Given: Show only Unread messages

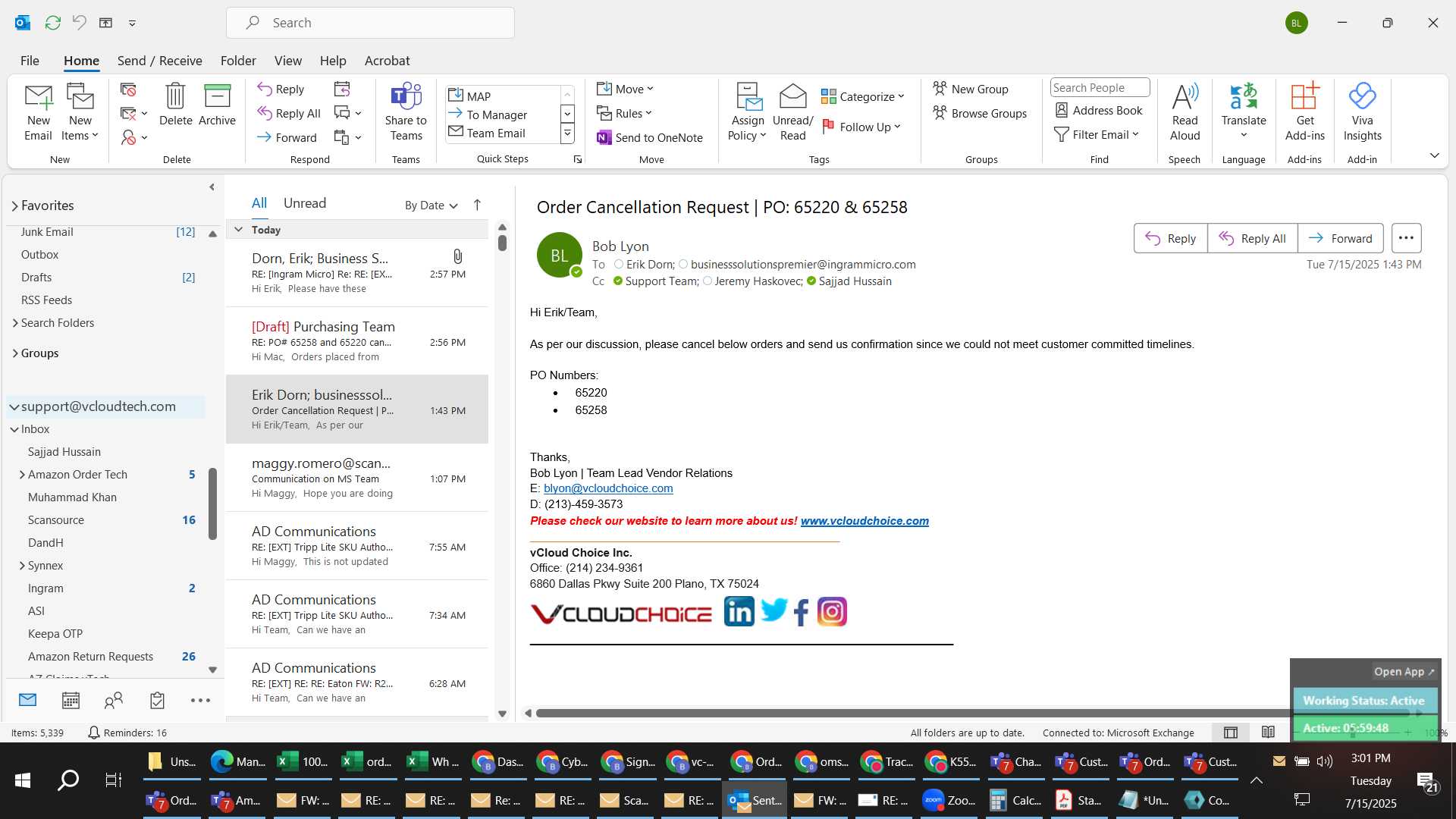Looking at the screenshot, I should [304, 203].
